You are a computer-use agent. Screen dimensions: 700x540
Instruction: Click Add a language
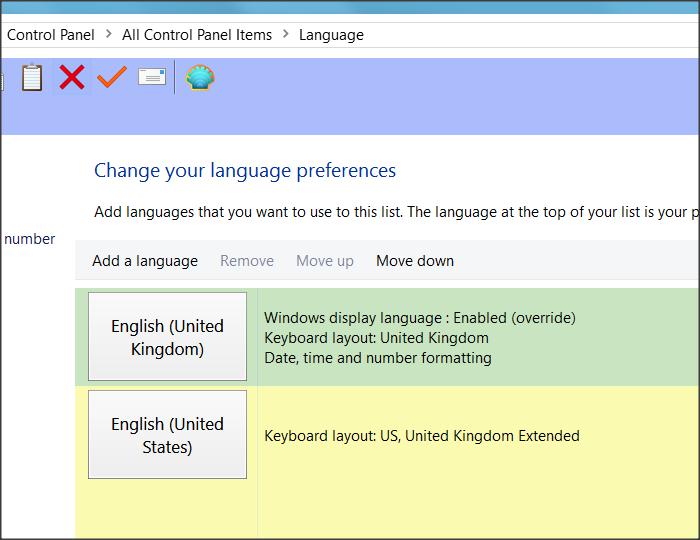pos(145,261)
